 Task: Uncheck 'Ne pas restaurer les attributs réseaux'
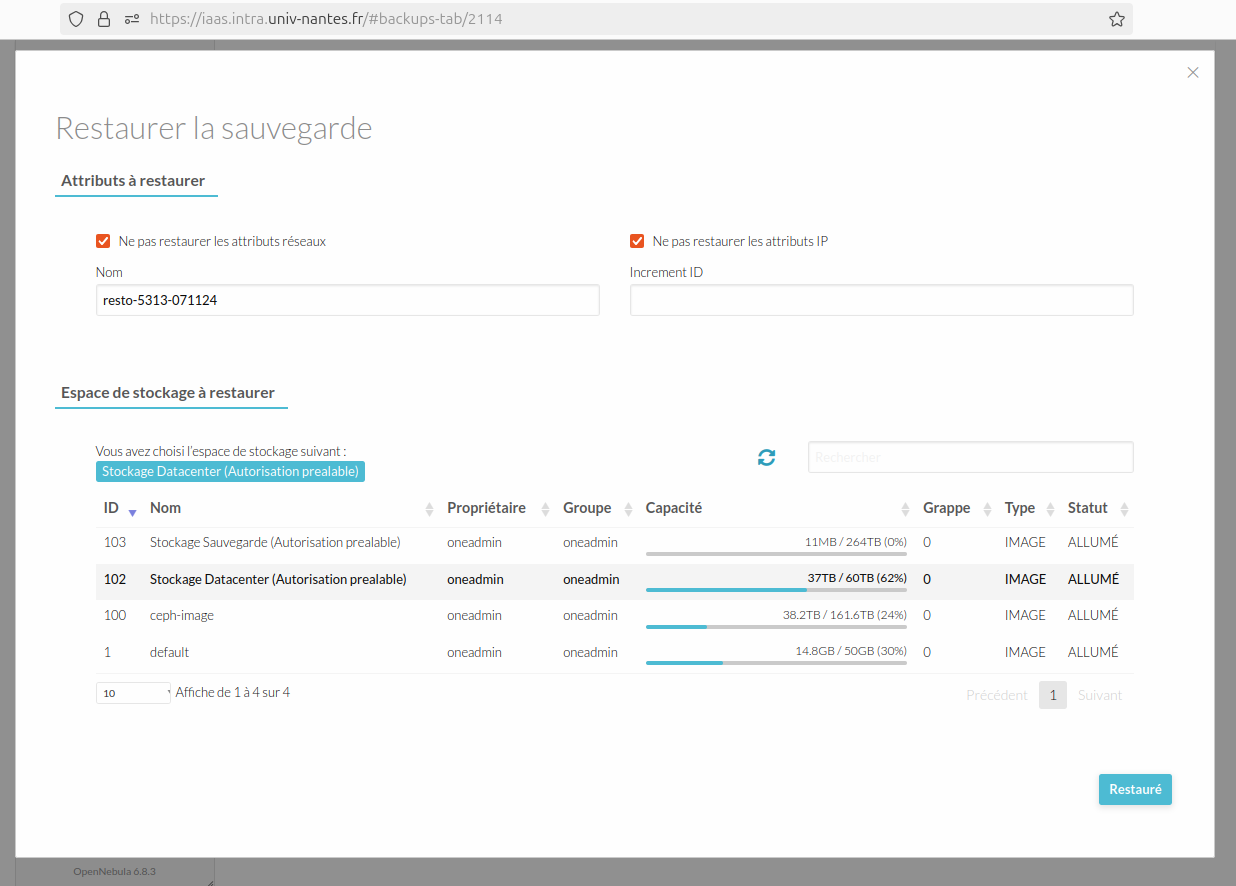click(x=103, y=240)
